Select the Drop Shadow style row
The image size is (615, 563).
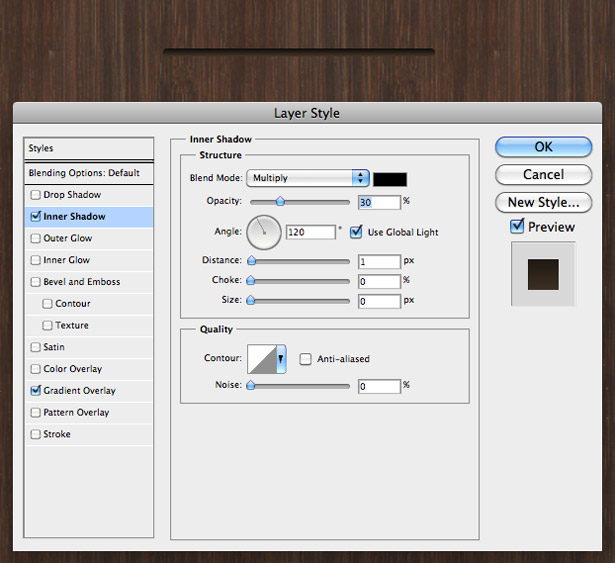click(89, 195)
